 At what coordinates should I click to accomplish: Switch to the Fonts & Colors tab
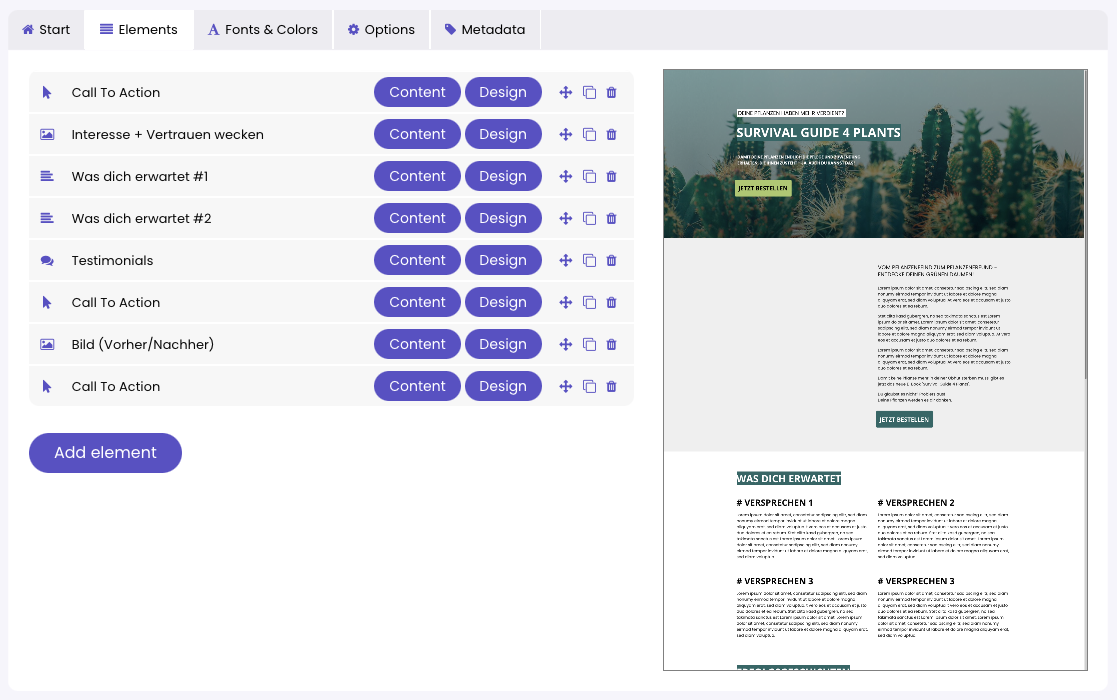[x=263, y=30]
